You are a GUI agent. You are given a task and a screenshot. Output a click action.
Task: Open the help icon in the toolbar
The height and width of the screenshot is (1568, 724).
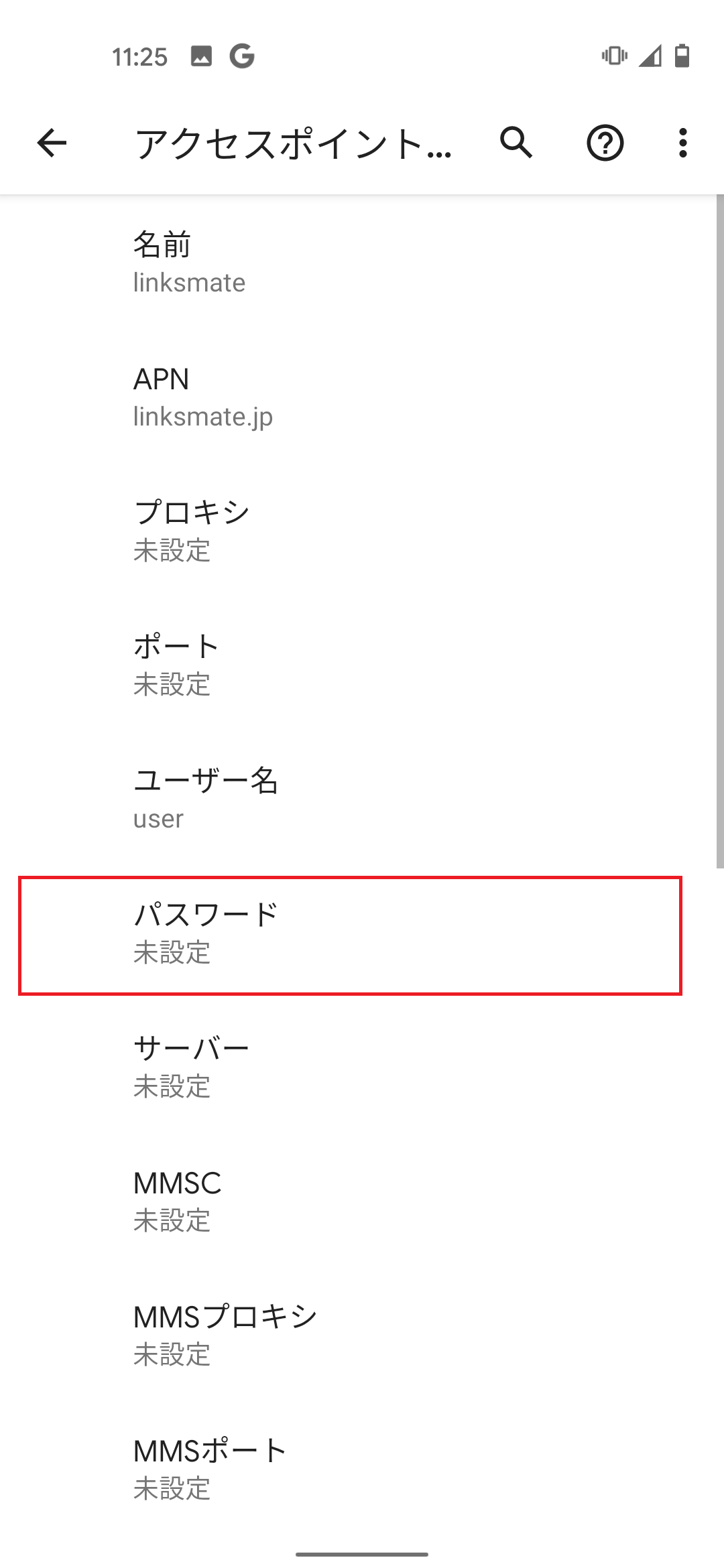click(605, 143)
